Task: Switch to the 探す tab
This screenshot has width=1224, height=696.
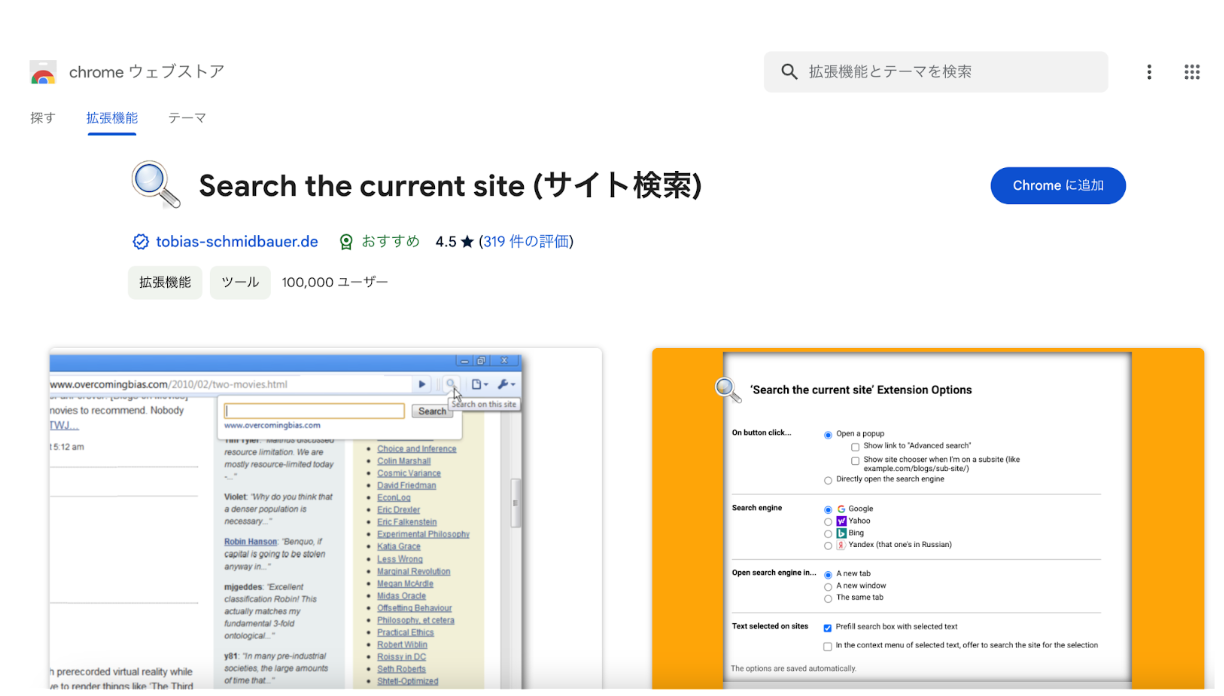Action: click(x=43, y=118)
